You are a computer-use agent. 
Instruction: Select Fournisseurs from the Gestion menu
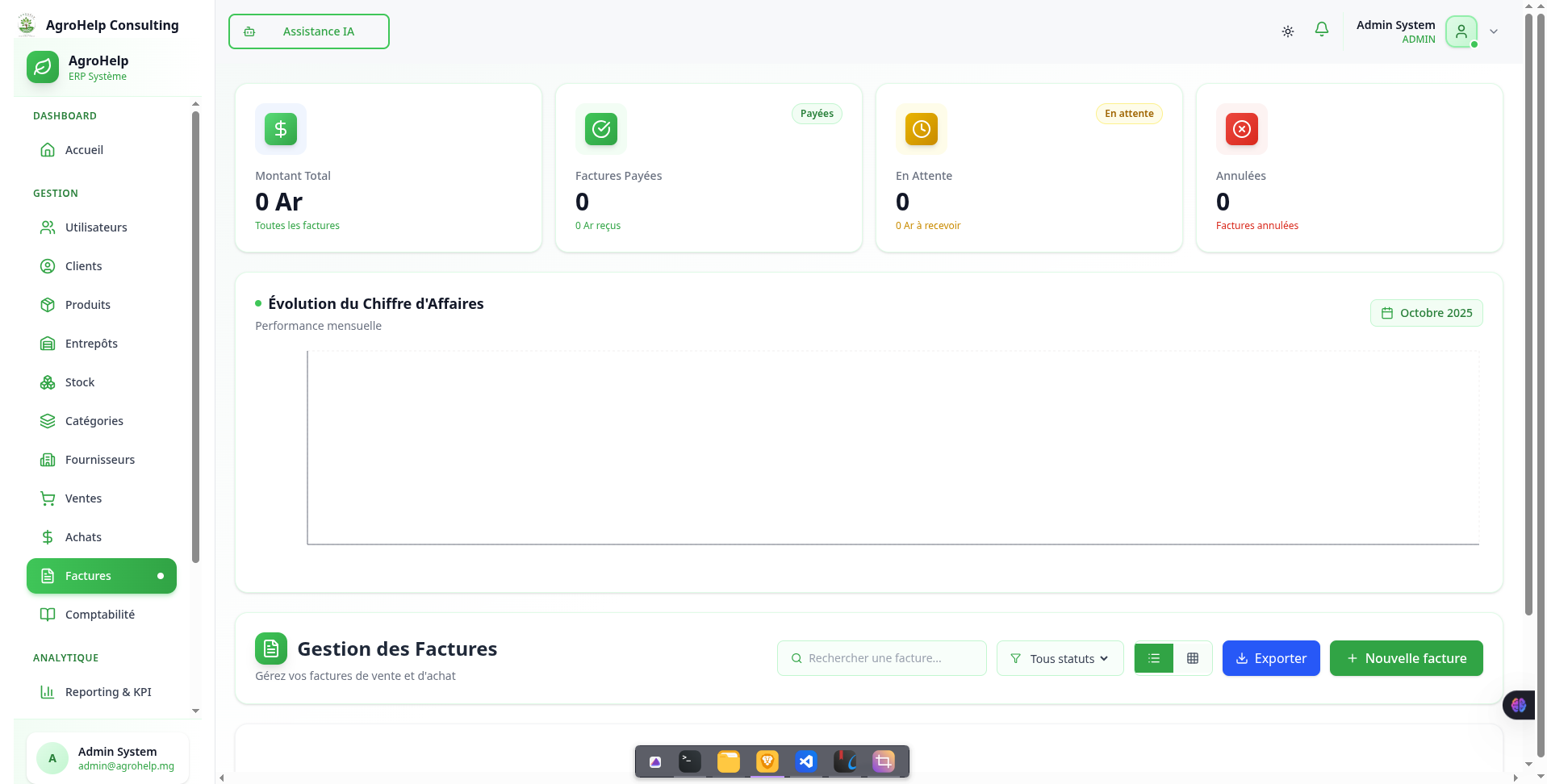pos(100,459)
